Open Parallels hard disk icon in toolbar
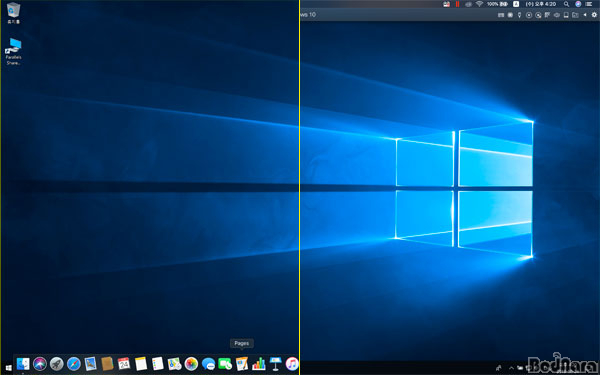Image resolution: width=600 pixels, height=375 pixels. pyautogui.click(x=566, y=15)
